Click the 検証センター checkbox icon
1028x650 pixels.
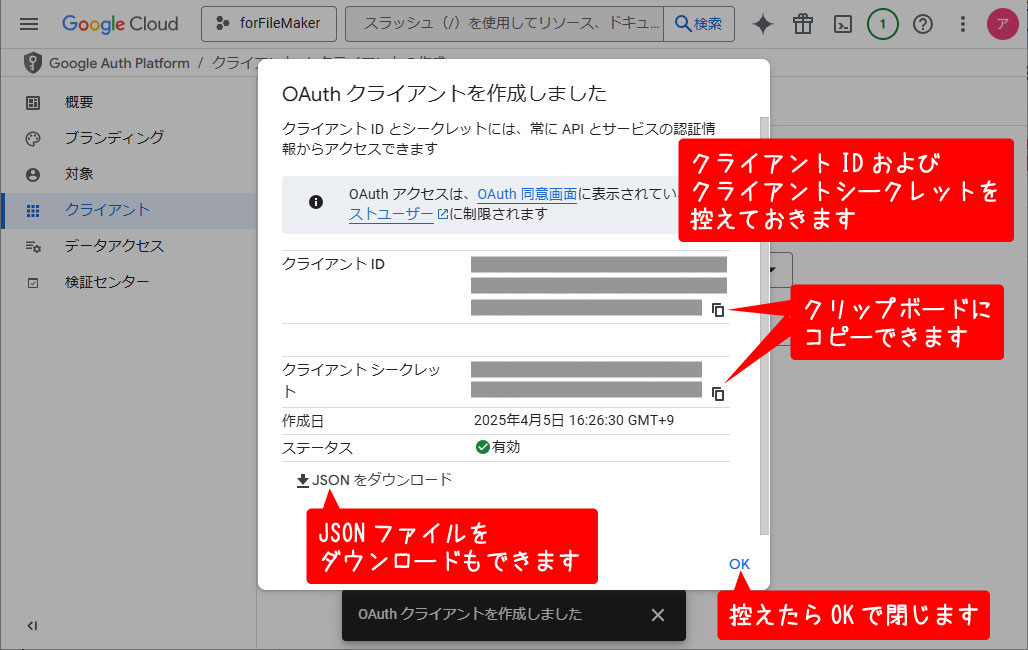point(33,283)
